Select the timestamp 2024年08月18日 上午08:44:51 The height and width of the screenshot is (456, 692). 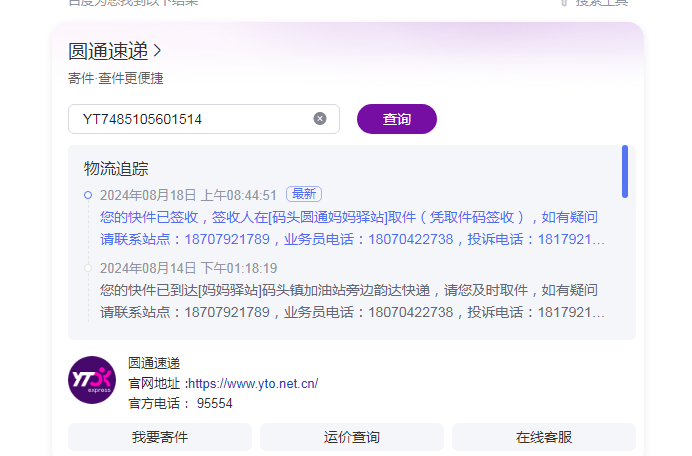pos(188,195)
